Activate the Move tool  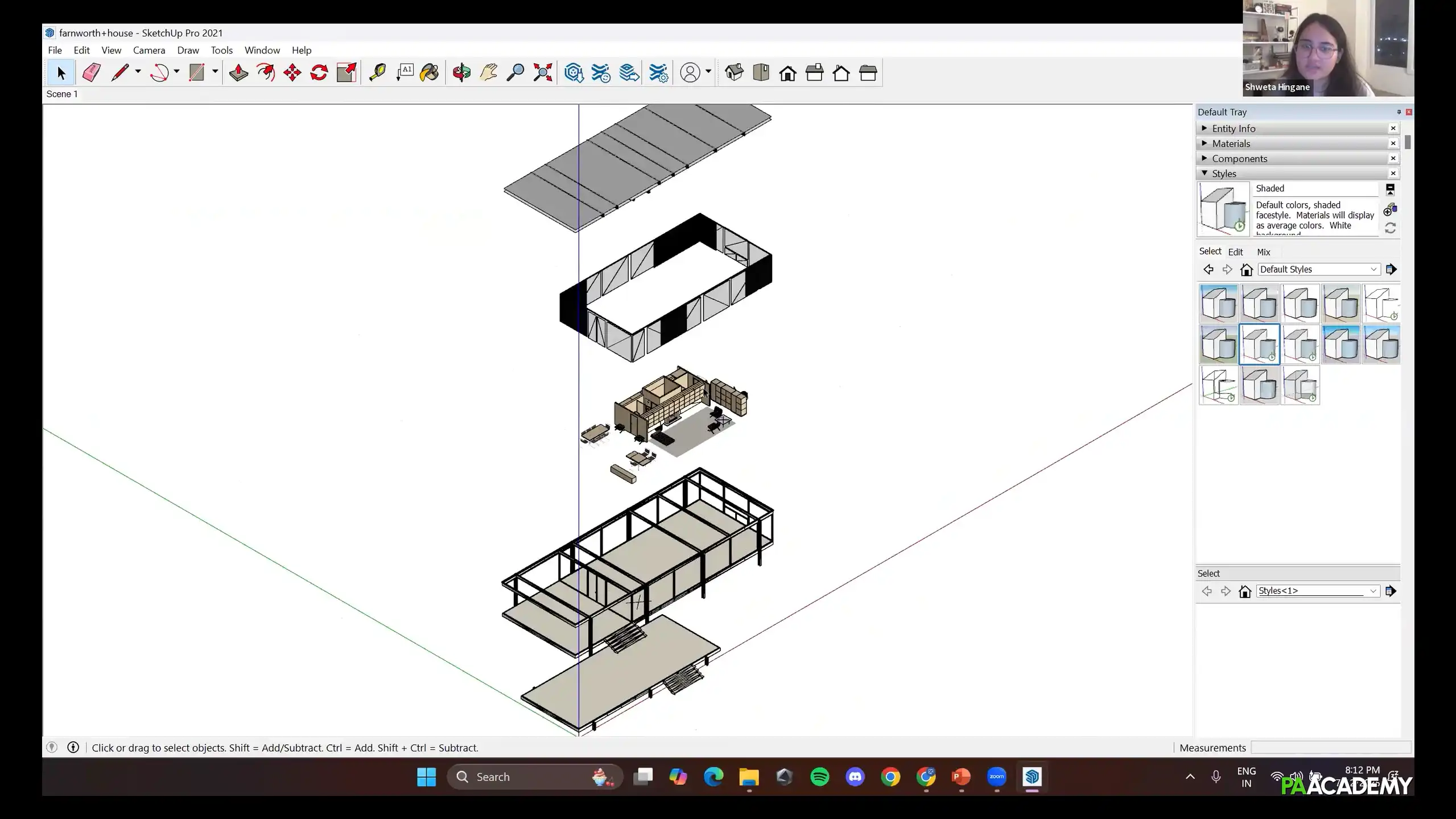[x=292, y=73]
